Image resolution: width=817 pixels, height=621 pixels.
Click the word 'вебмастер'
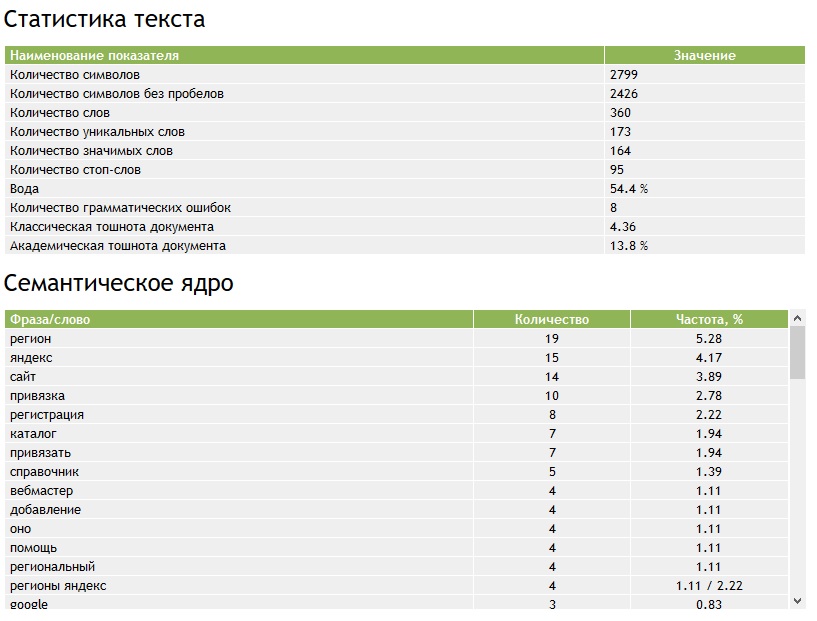tap(41, 491)
